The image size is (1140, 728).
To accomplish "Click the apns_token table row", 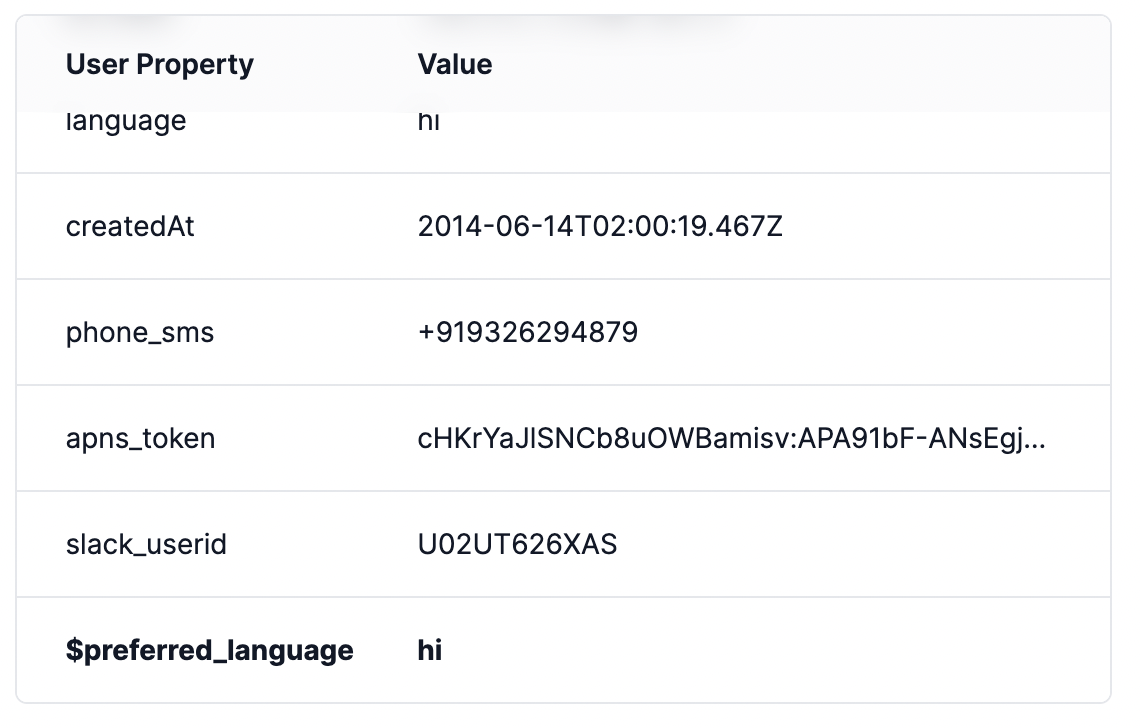I will 563,439.
